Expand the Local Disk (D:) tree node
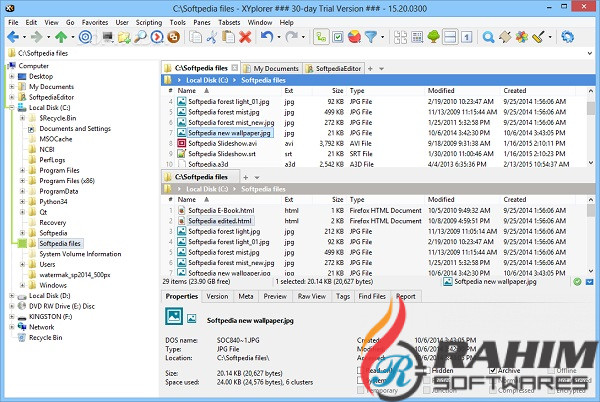This screenshot has height=402, width=600. [12, 296]
